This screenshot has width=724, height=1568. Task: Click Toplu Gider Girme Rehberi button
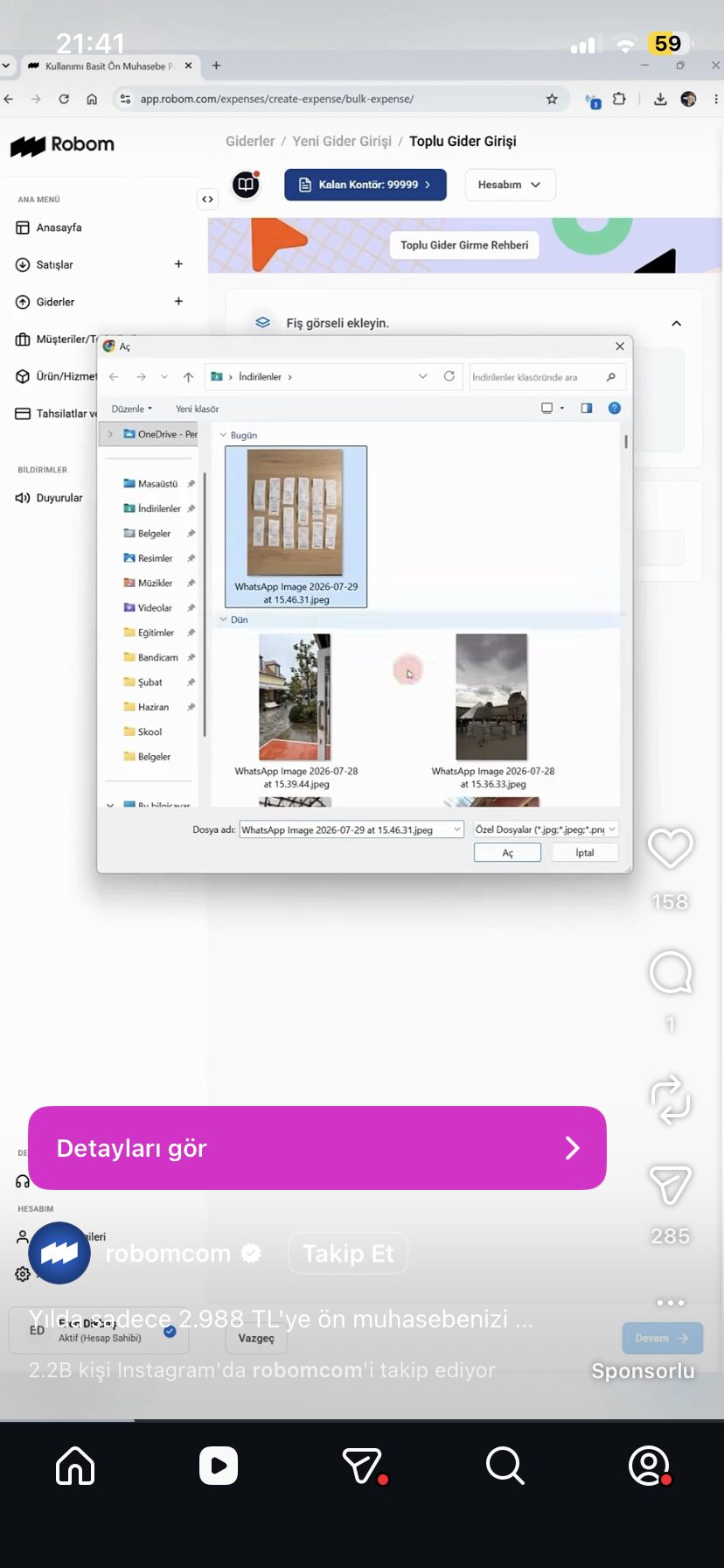(x=464, y=245)
